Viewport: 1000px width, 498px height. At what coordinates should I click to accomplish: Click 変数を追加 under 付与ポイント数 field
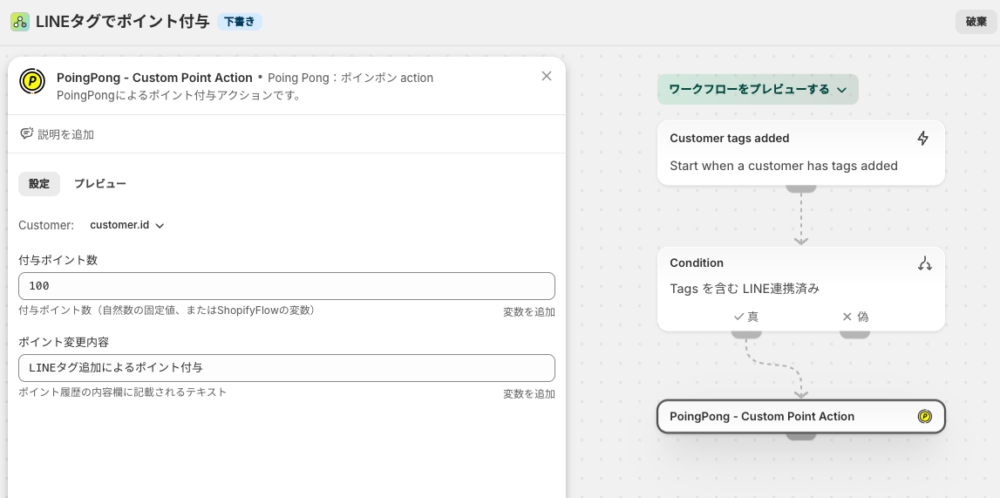click(x=528, y=312)
